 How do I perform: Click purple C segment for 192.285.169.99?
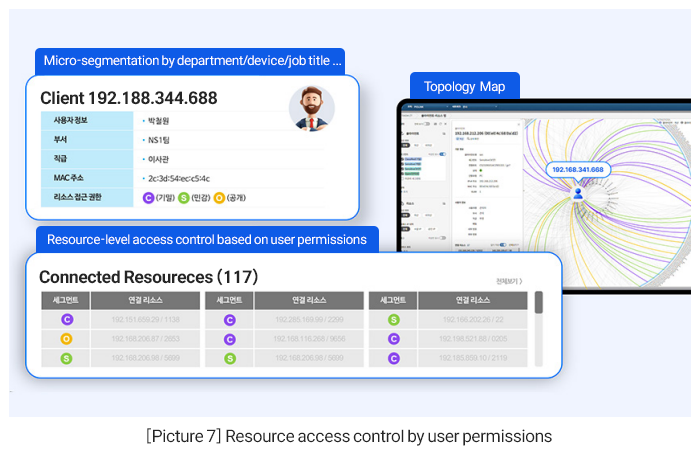click(230, 320)
